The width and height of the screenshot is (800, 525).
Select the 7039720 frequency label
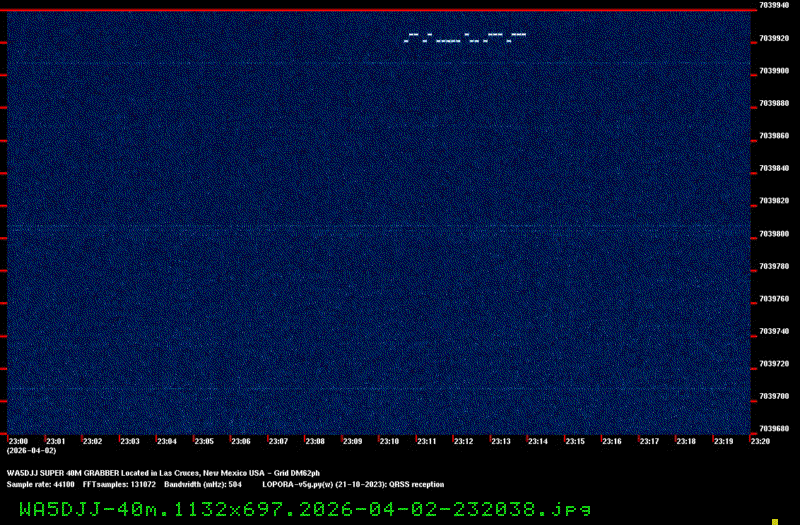[x=774, y=364]
